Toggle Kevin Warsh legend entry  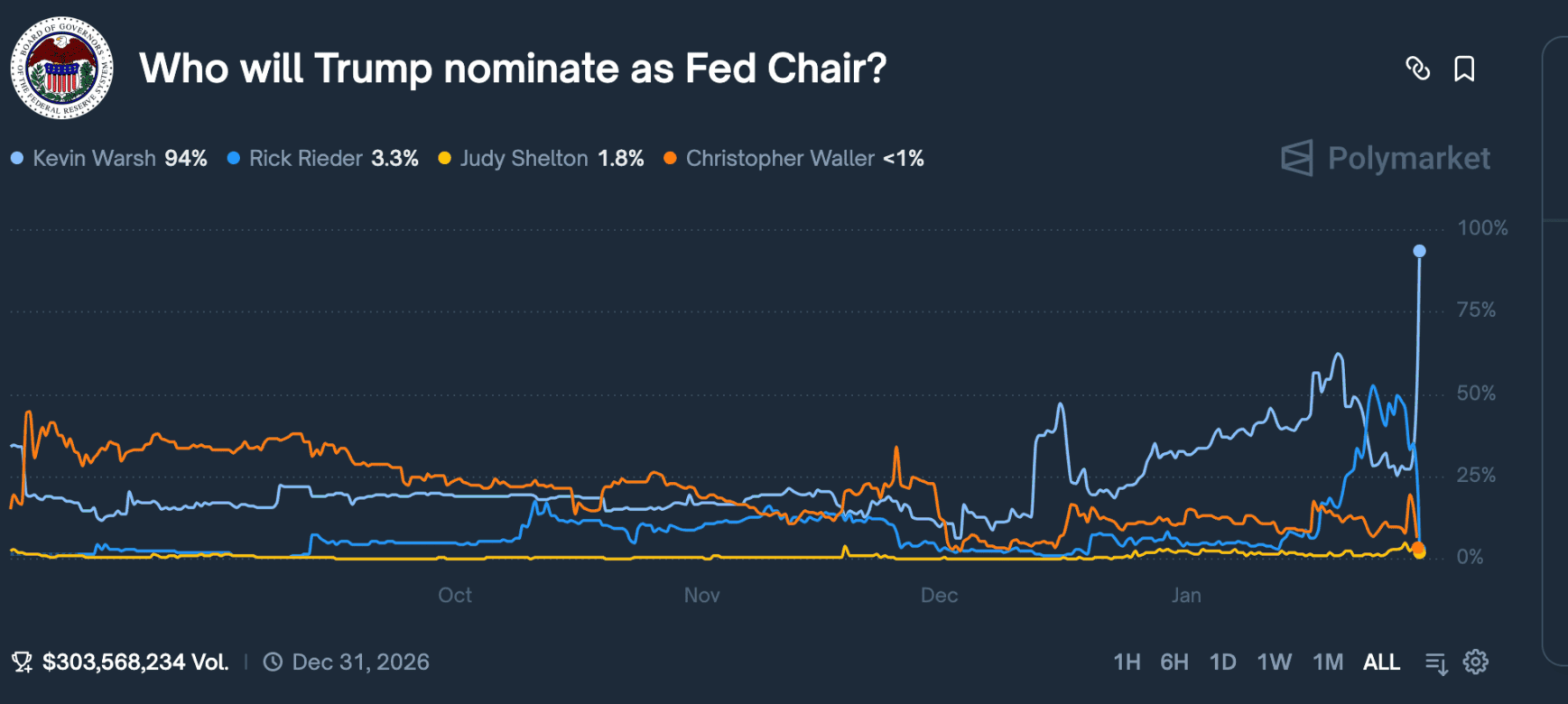coord(94,159)
